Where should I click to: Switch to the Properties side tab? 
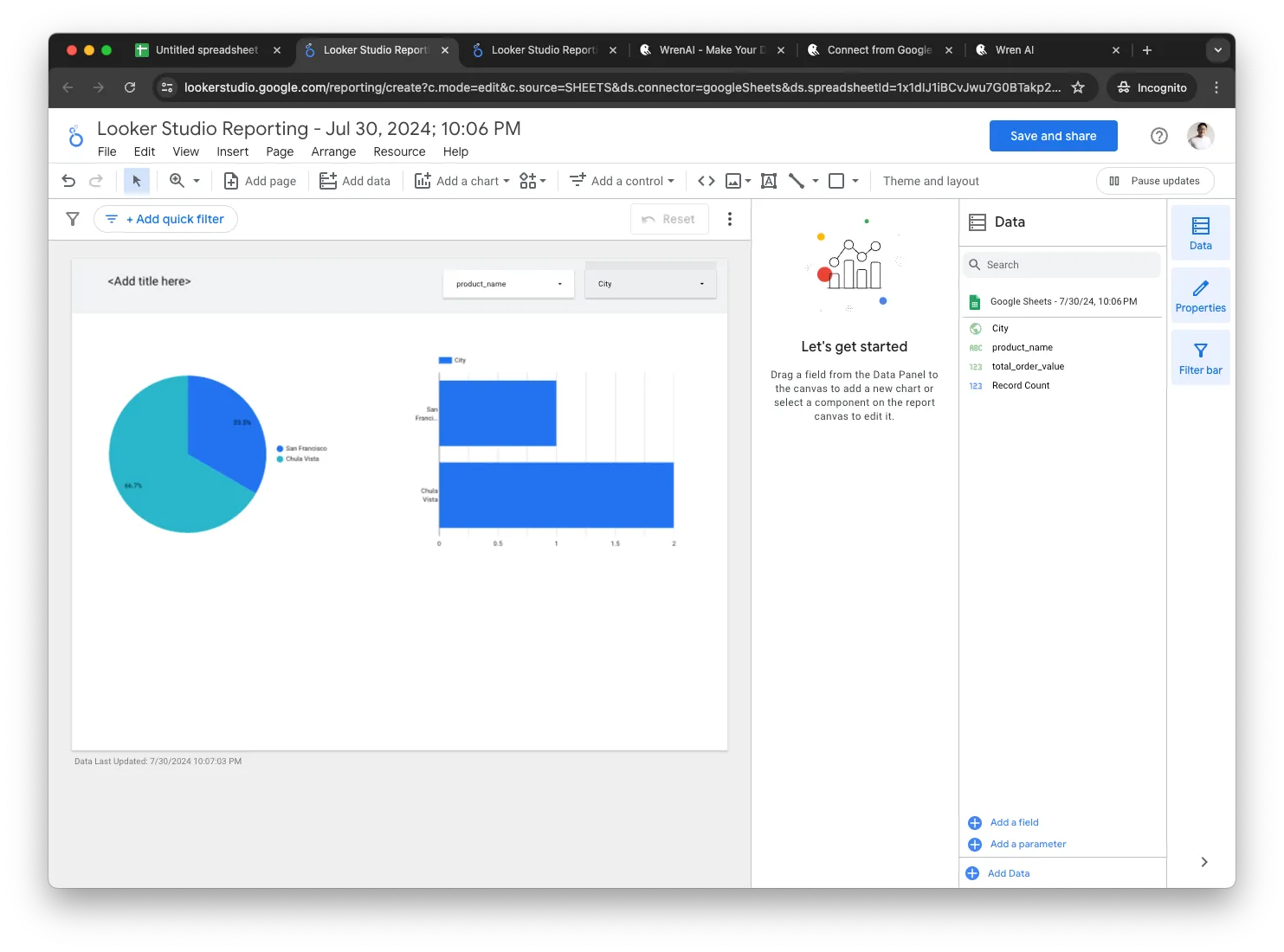click(x=1201, y=295)
